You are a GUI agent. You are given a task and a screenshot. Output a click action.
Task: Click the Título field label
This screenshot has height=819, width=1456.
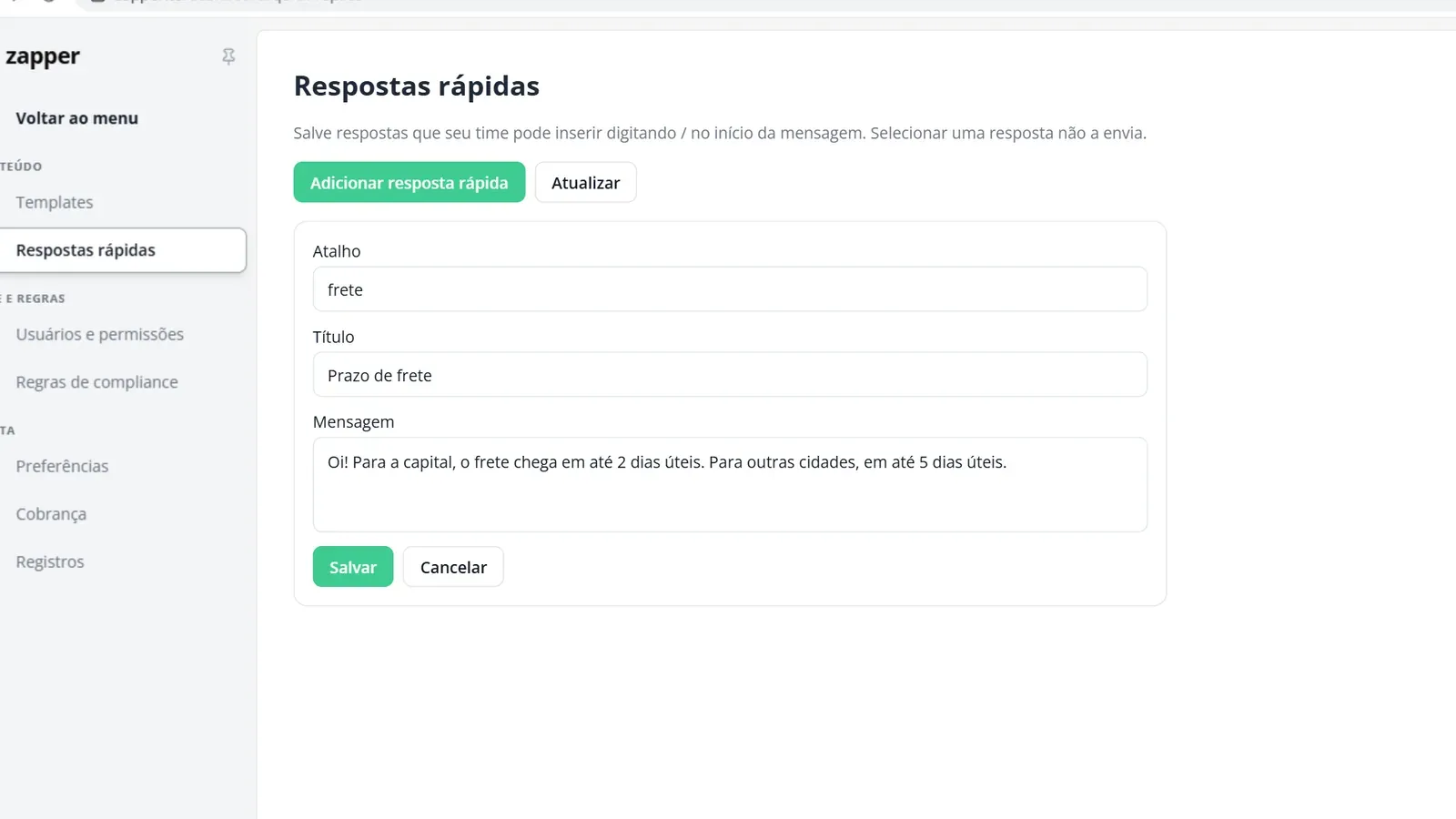(x=334, y=337)
